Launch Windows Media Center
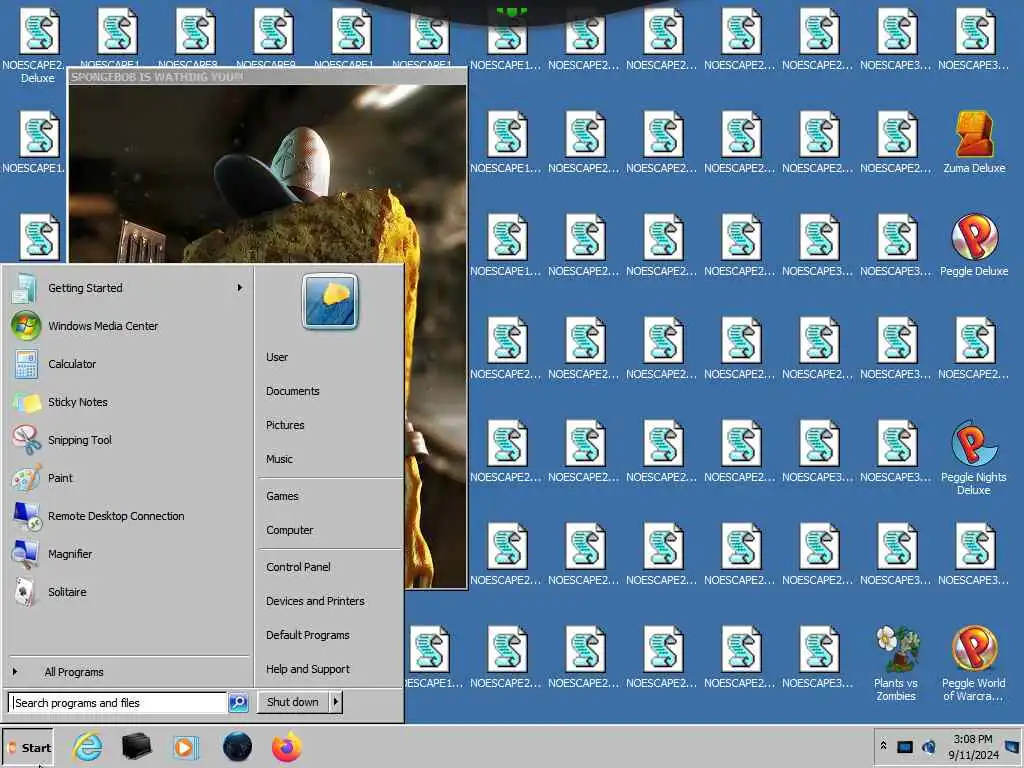 pyautogui.click(x=128, y=326)
